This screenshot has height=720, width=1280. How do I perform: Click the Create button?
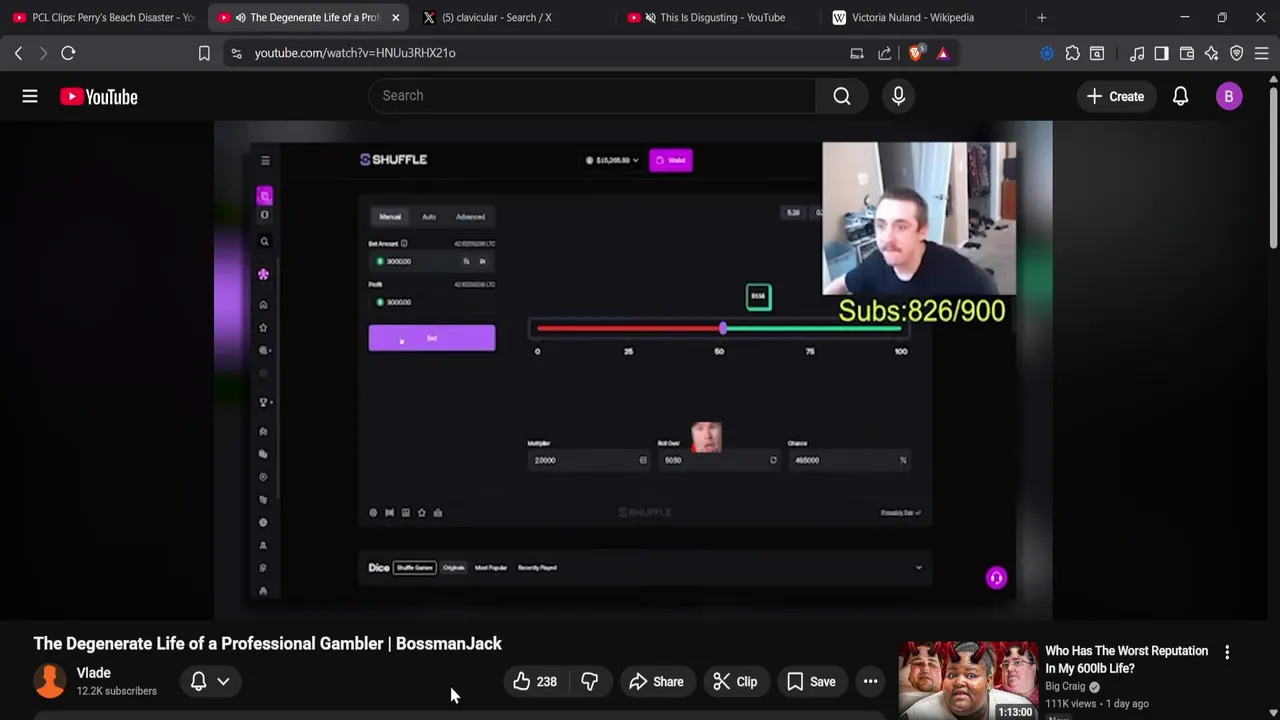[1115, 97]
